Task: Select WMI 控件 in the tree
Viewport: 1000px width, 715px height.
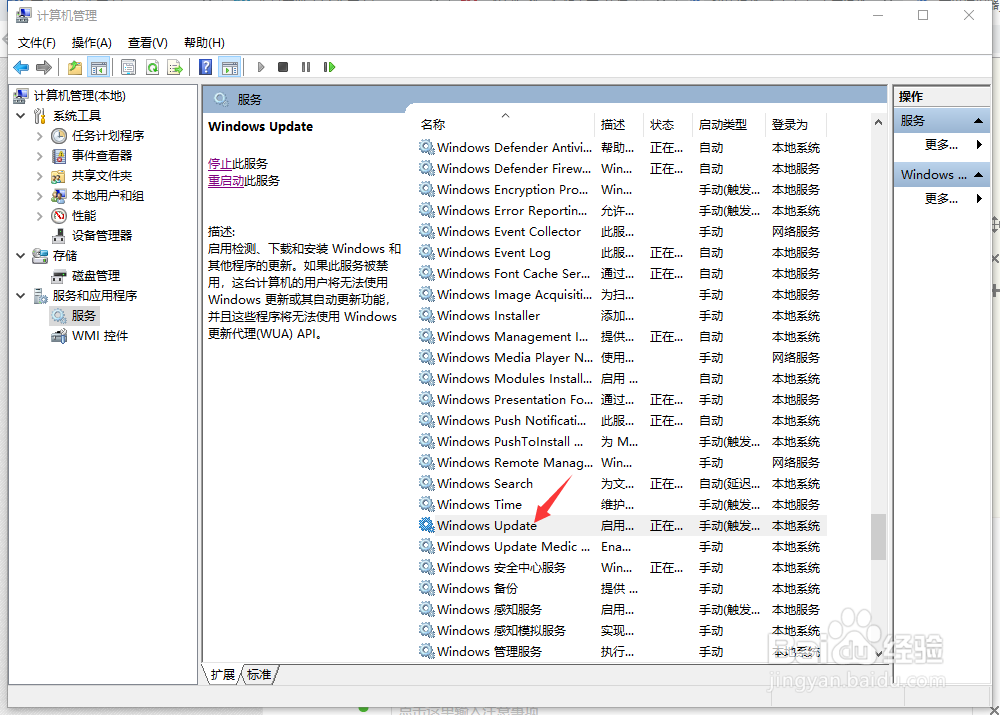Action: click(x=99, y=335)
